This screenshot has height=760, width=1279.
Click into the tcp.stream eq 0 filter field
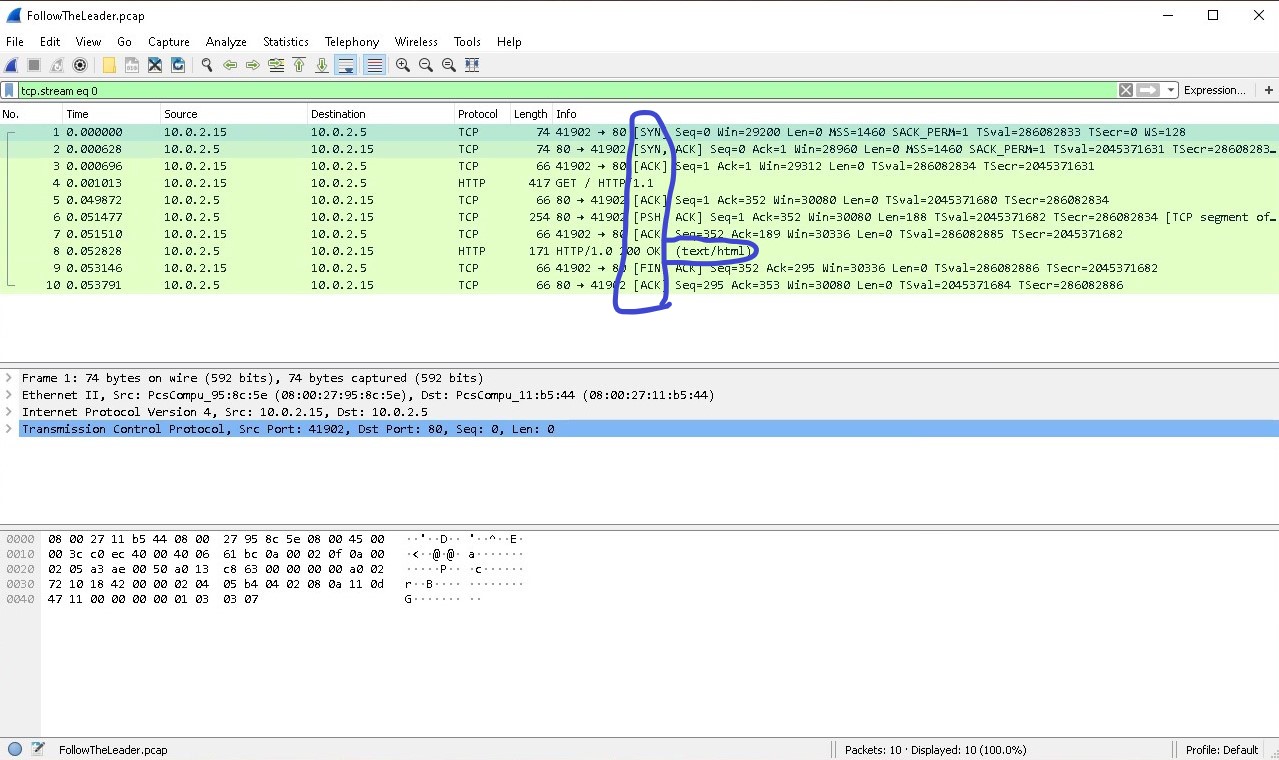(565, 90)
